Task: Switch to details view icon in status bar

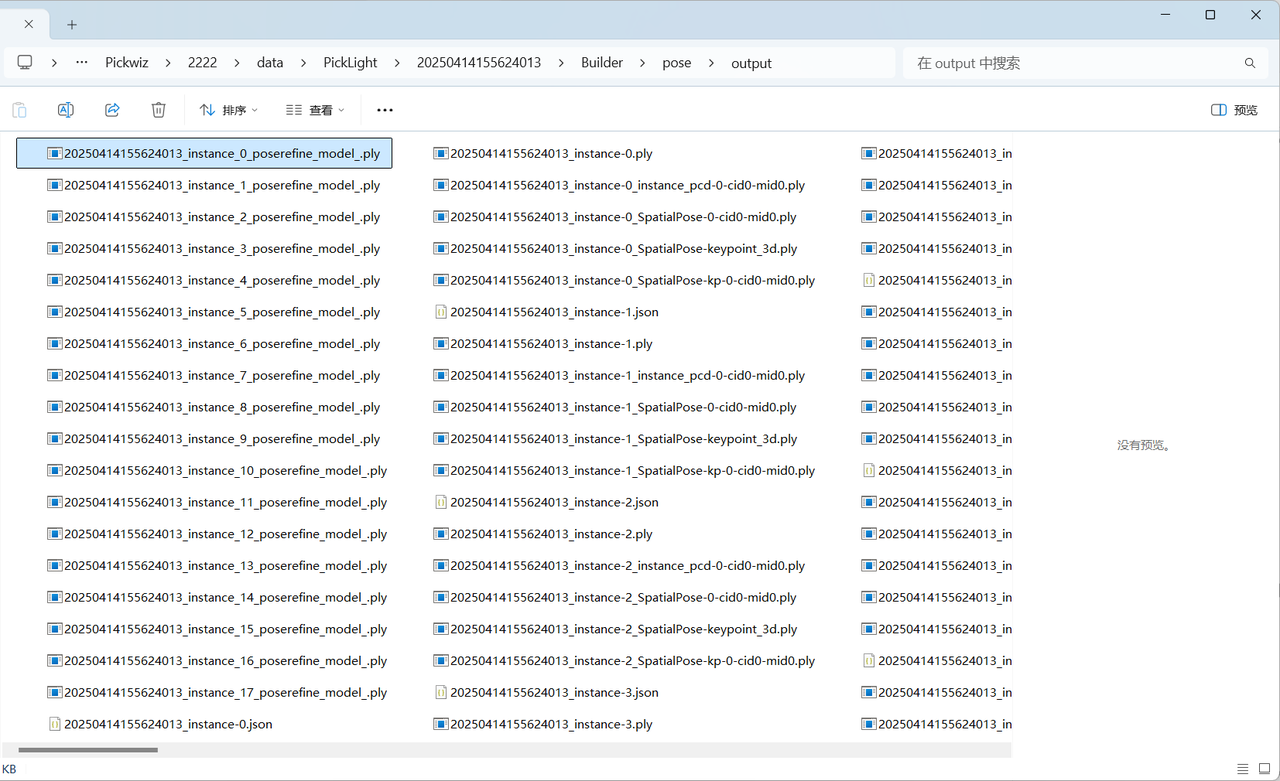Action: tap(1242, 769)
